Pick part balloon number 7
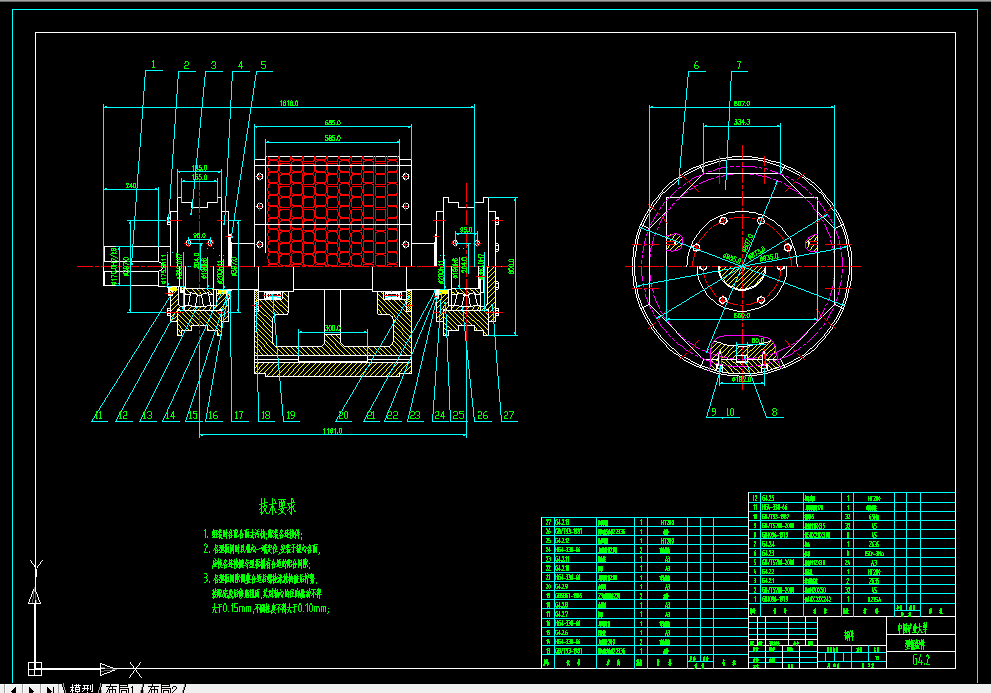991x693 pixels. click(x=739, y=65)
